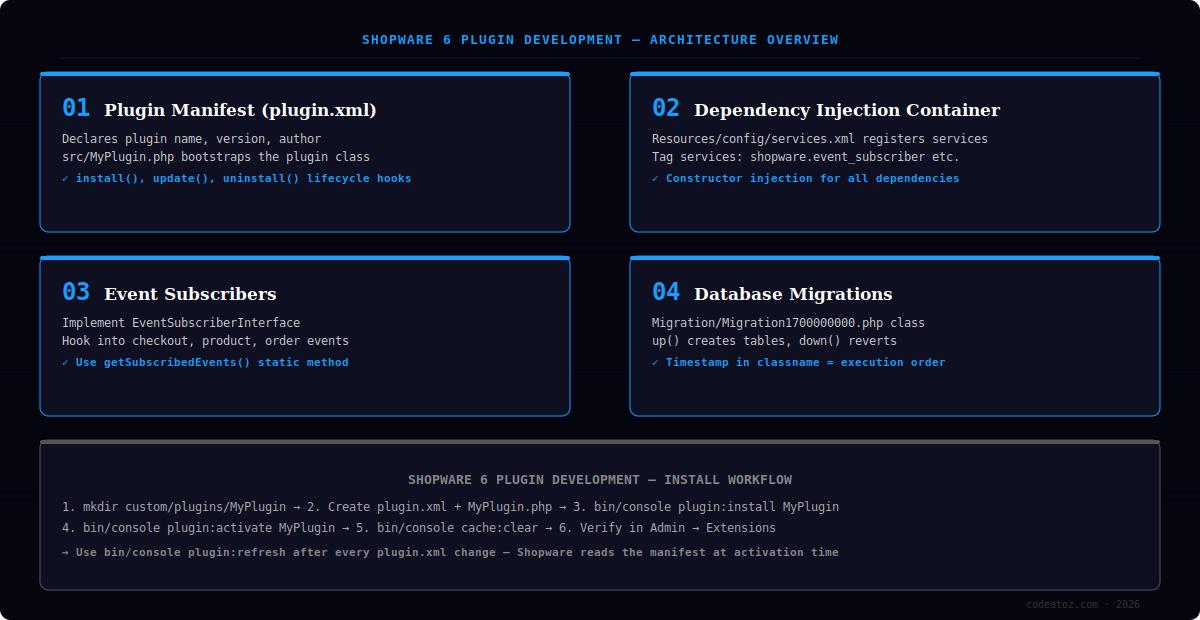Viewport: 1200px width, 620px height.
Task: Click 'Implement EventSubscriberInterface' line
Action: (x=181, y=323)
